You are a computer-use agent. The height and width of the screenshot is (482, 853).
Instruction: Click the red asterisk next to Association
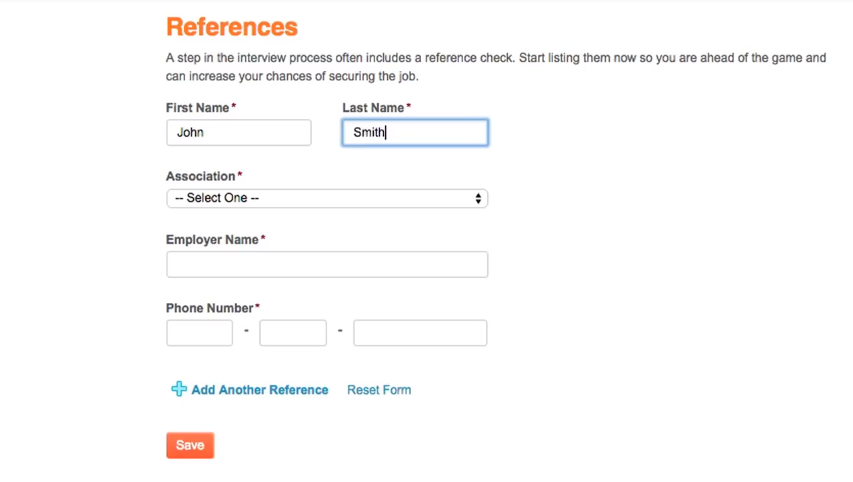[240, 175]
